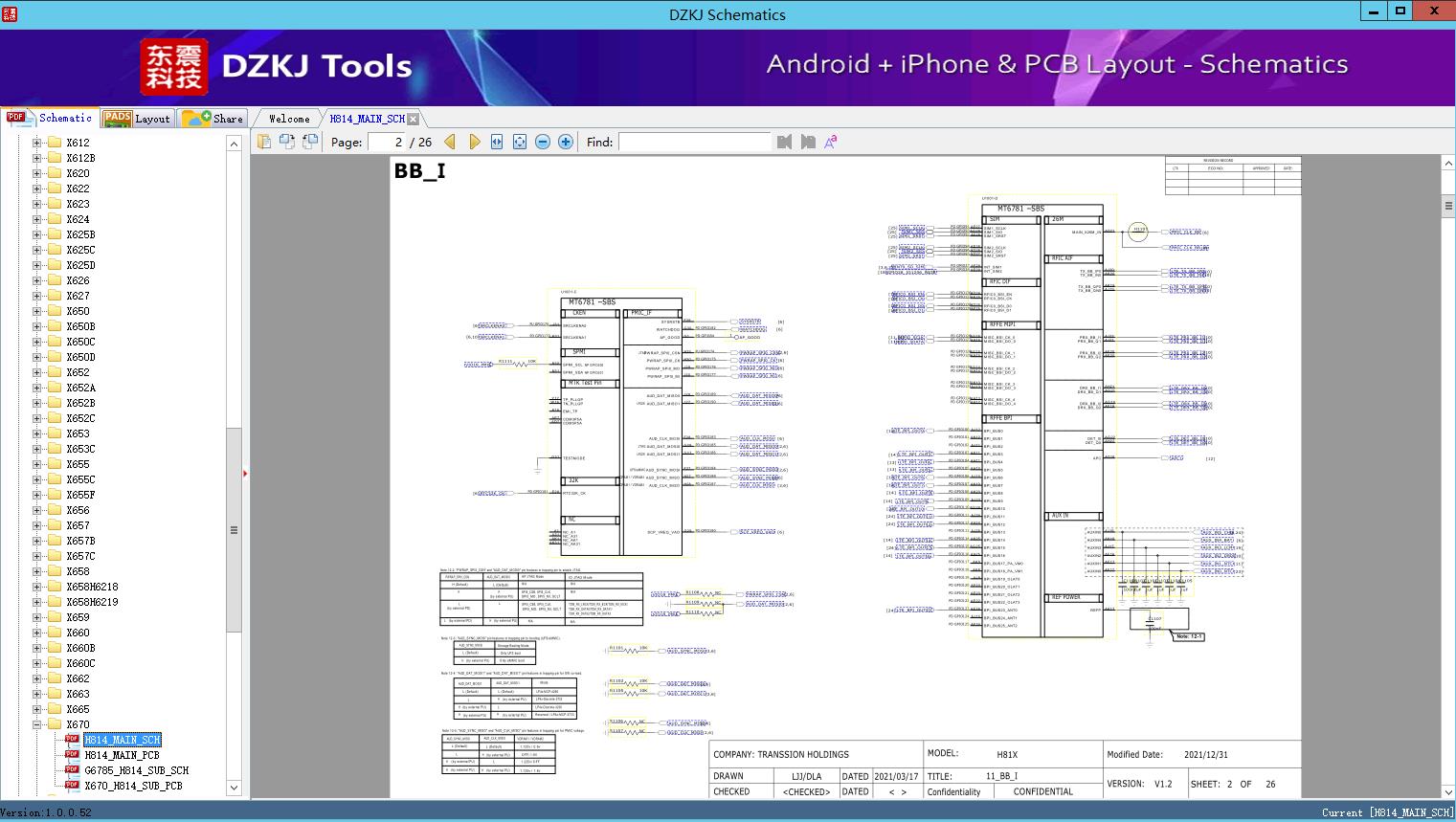Image resolution: width=1456 pixels, height=822 pixels.
Task: Click the fit width icon
Action: click(497, 142)
